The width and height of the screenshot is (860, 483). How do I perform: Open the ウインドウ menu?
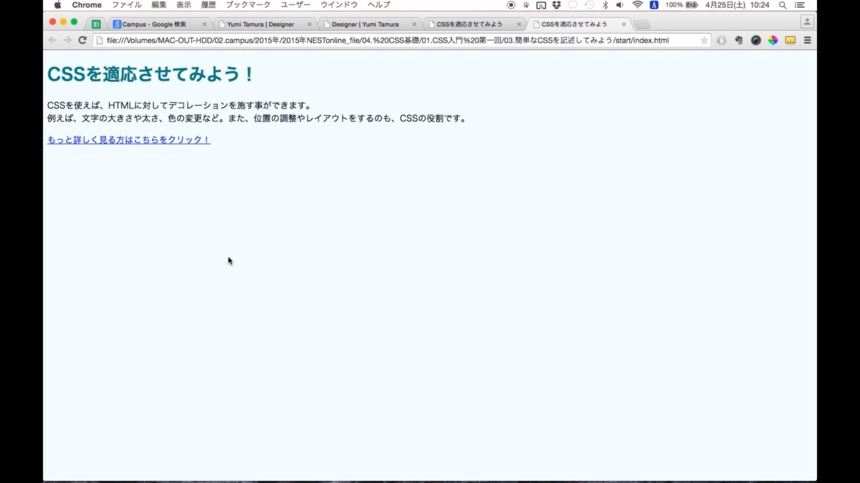tap(339, 5)
